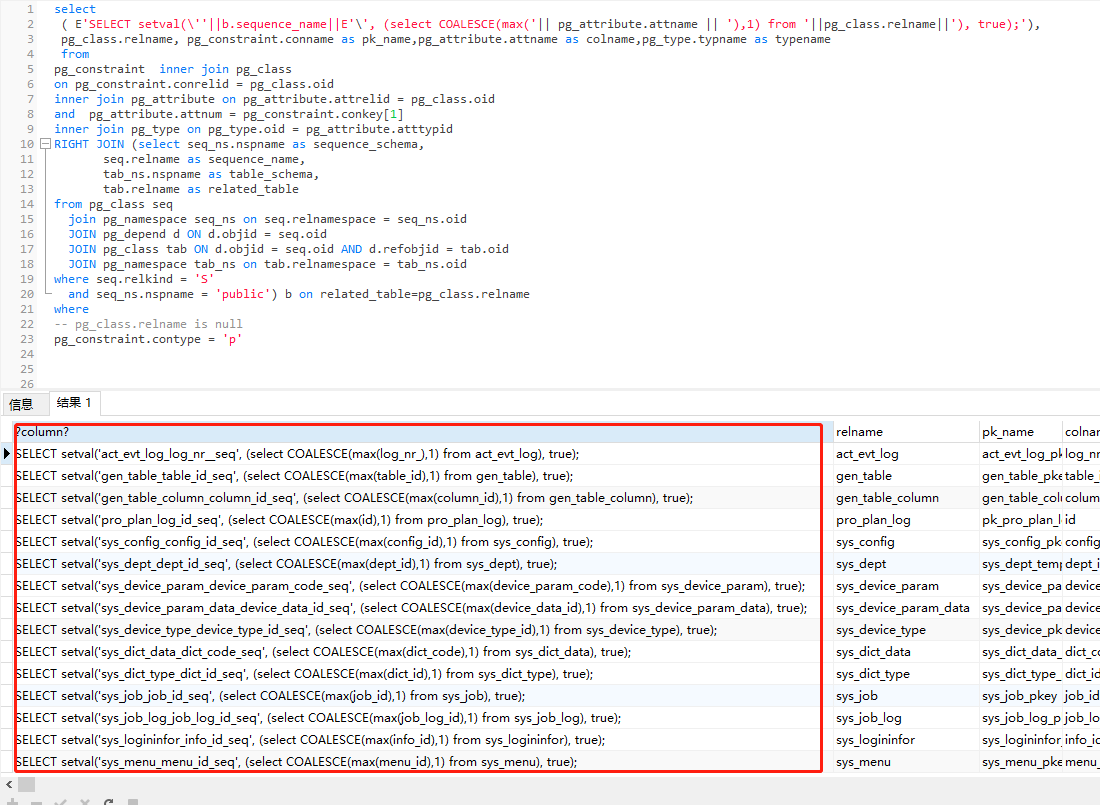
Task: Discard changes with the X icon
Action: pyautogui.click(x=85, y=802)
